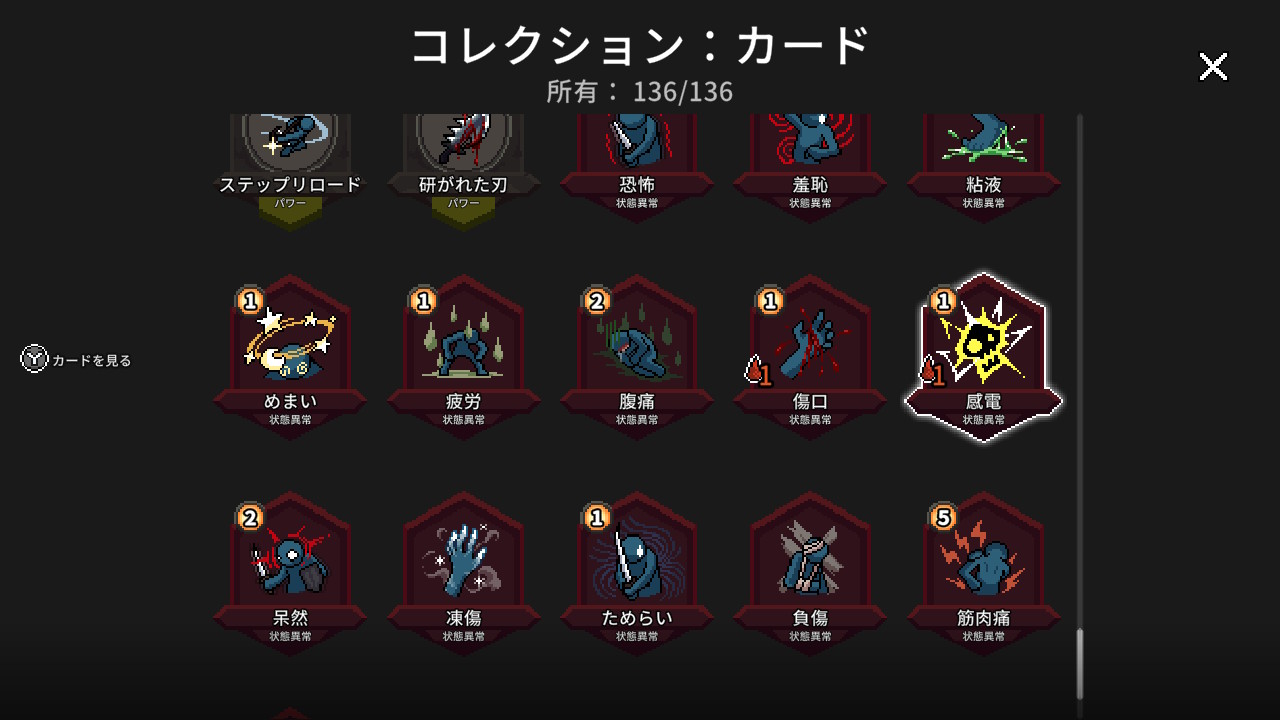Click the partially visible card at bottom
1280x720 pixels.
coord(290,713)
